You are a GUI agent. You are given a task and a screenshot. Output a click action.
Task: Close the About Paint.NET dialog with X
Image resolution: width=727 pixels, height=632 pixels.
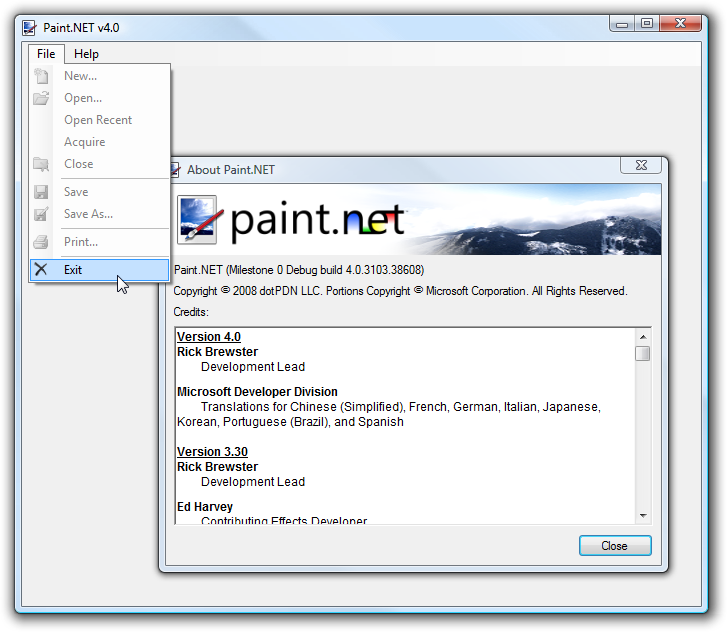tap(641, 165)
